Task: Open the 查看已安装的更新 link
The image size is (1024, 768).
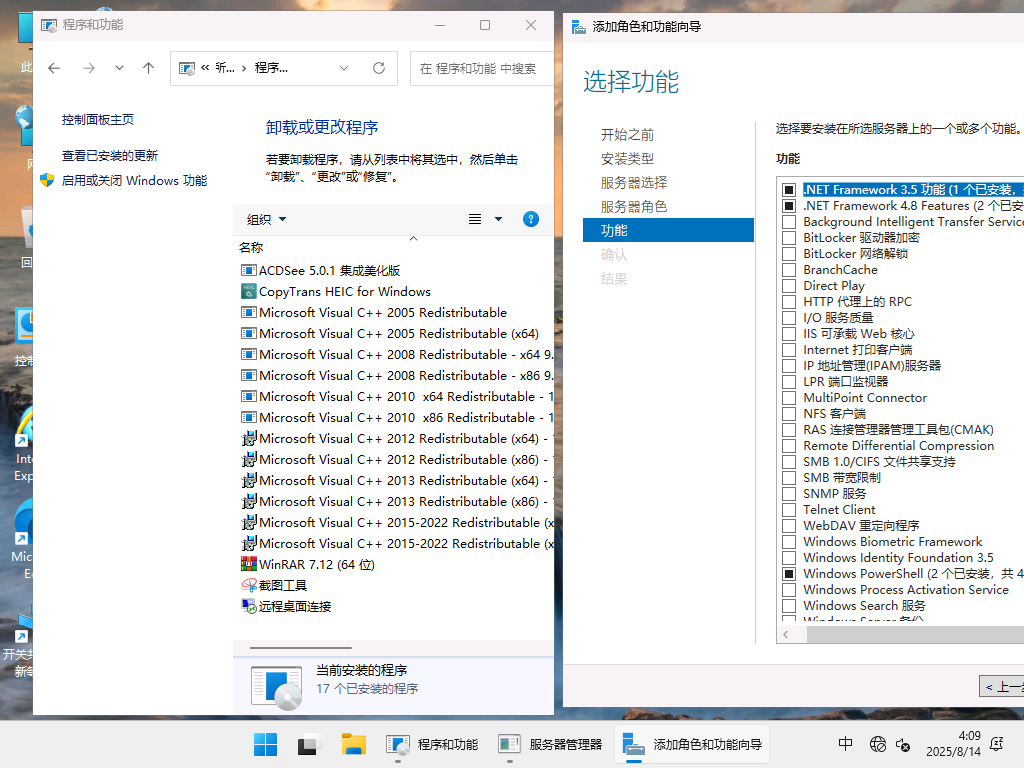Action: [x=110, y=155]
